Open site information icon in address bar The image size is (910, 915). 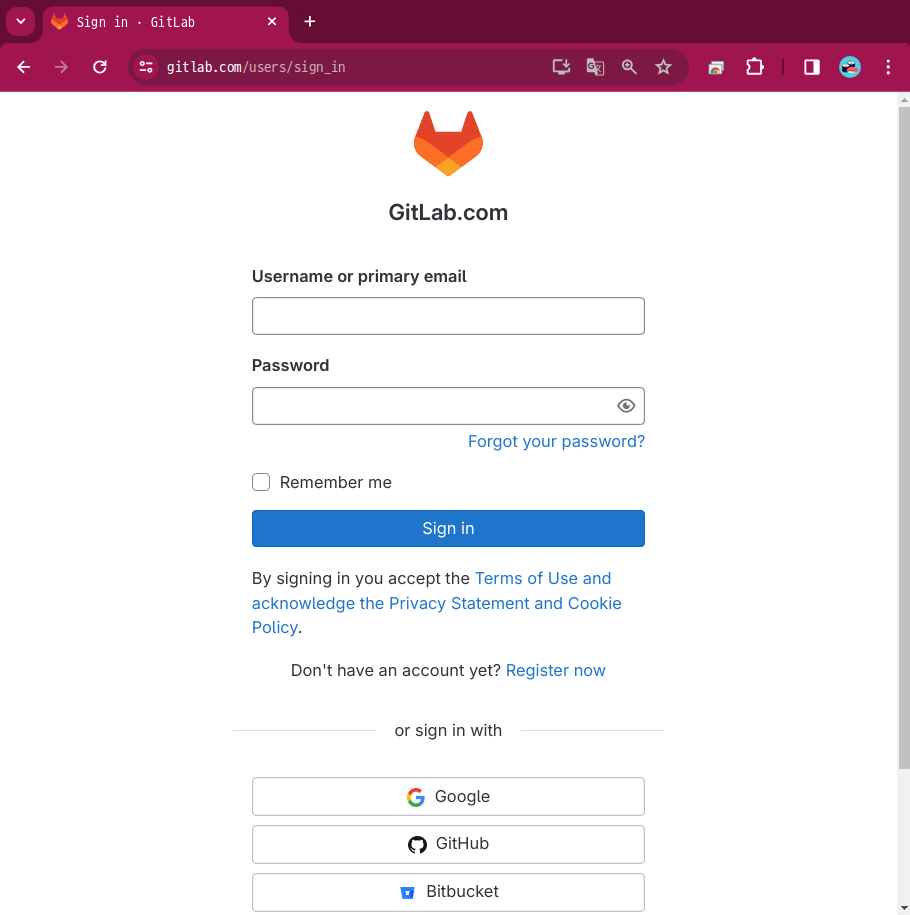[x=146, y=67]
